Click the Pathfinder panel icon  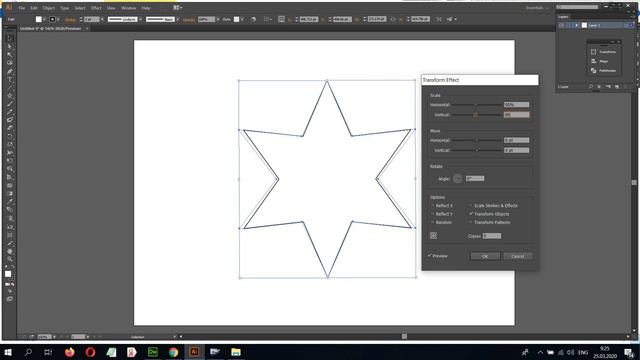click(593, 71)
